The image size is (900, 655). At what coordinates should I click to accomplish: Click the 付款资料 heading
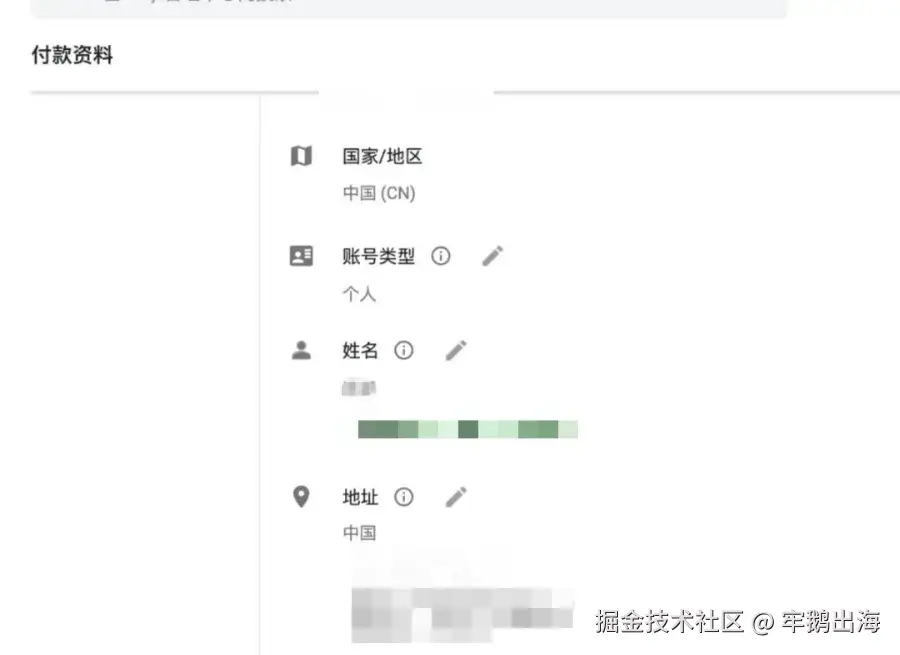[x=72, y=55]
